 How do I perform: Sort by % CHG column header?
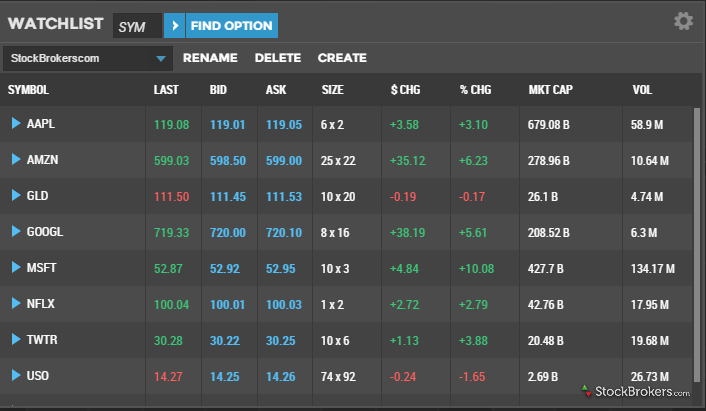coord(475,90)
